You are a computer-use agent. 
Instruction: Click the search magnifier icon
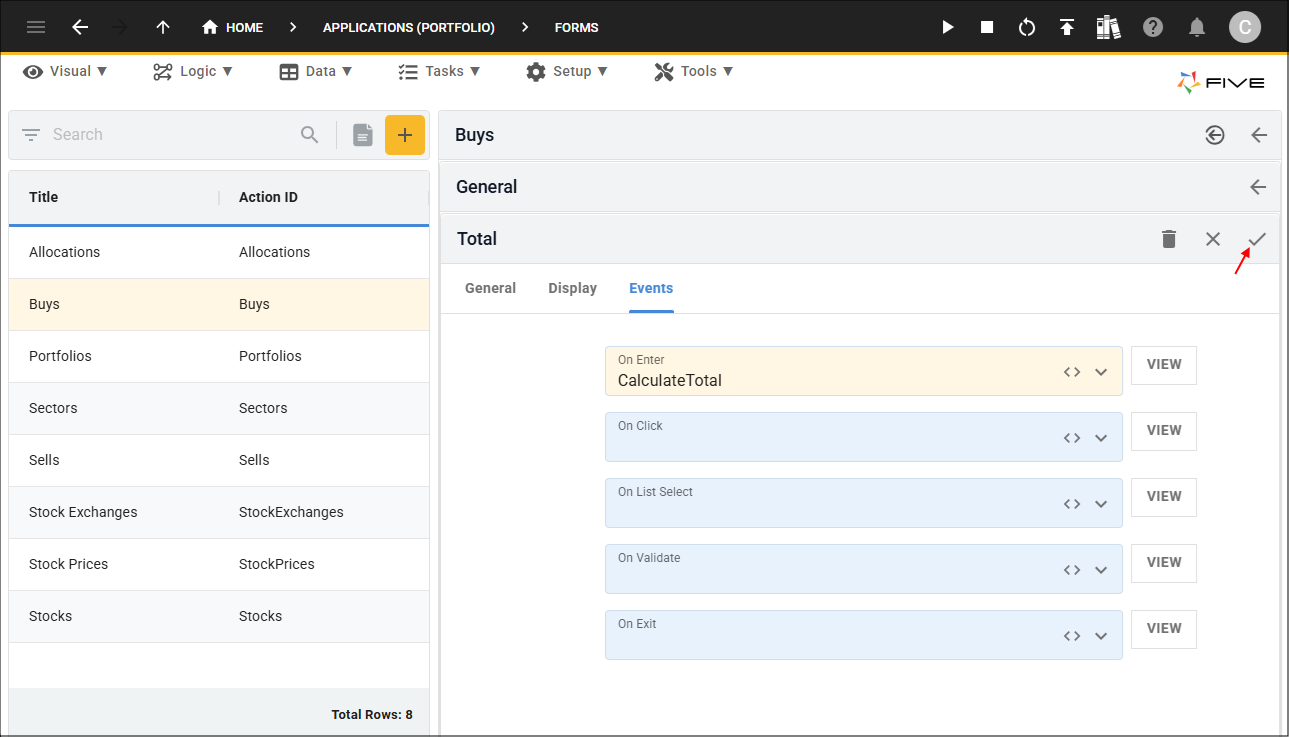click(x=310, y=135)
